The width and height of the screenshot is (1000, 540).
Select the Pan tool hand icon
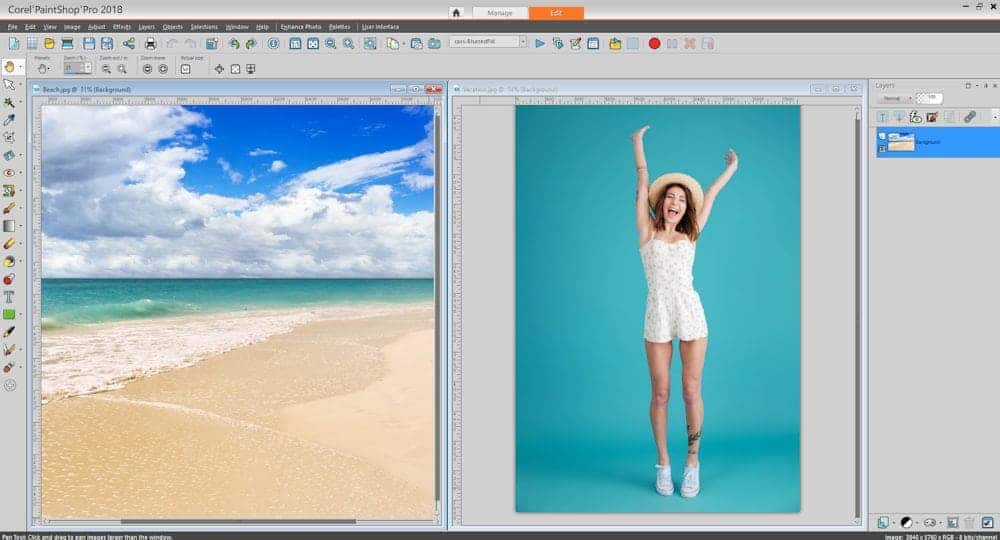(10, 67)
